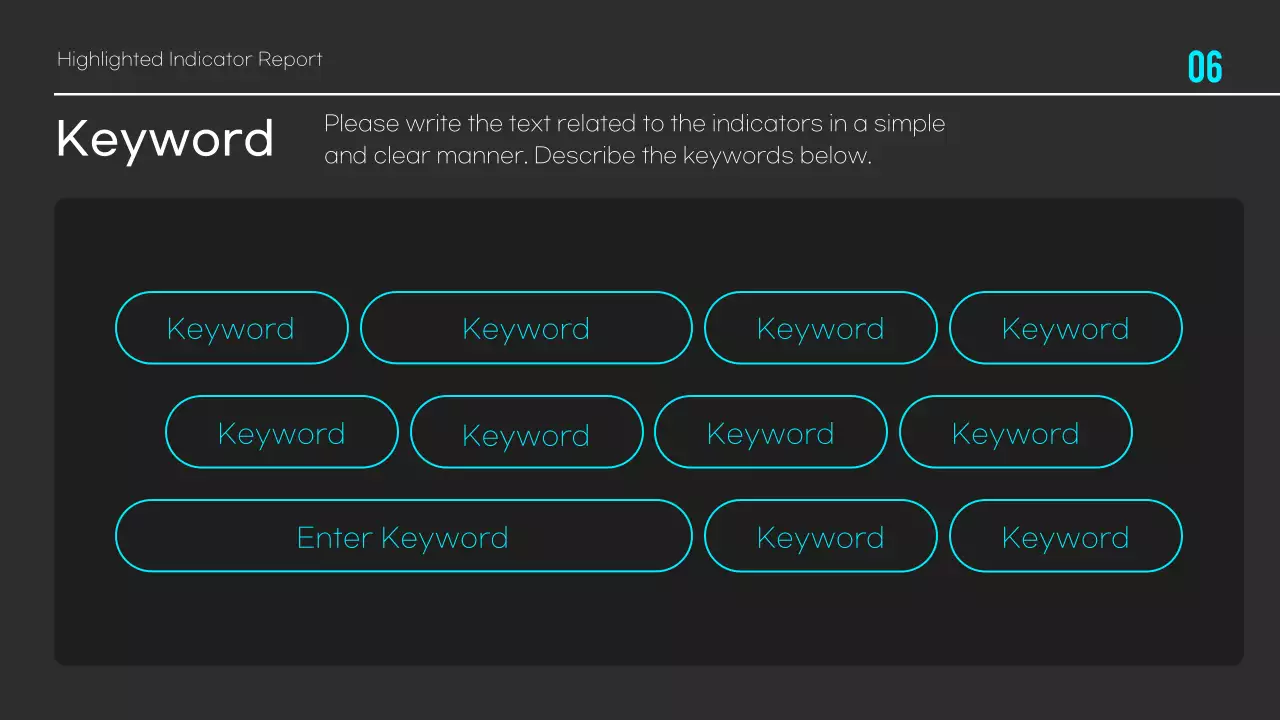Screen dimensions: 1280x720
Task: Click the Highlighted Indicator Report header text
Action: coord(189,60)
